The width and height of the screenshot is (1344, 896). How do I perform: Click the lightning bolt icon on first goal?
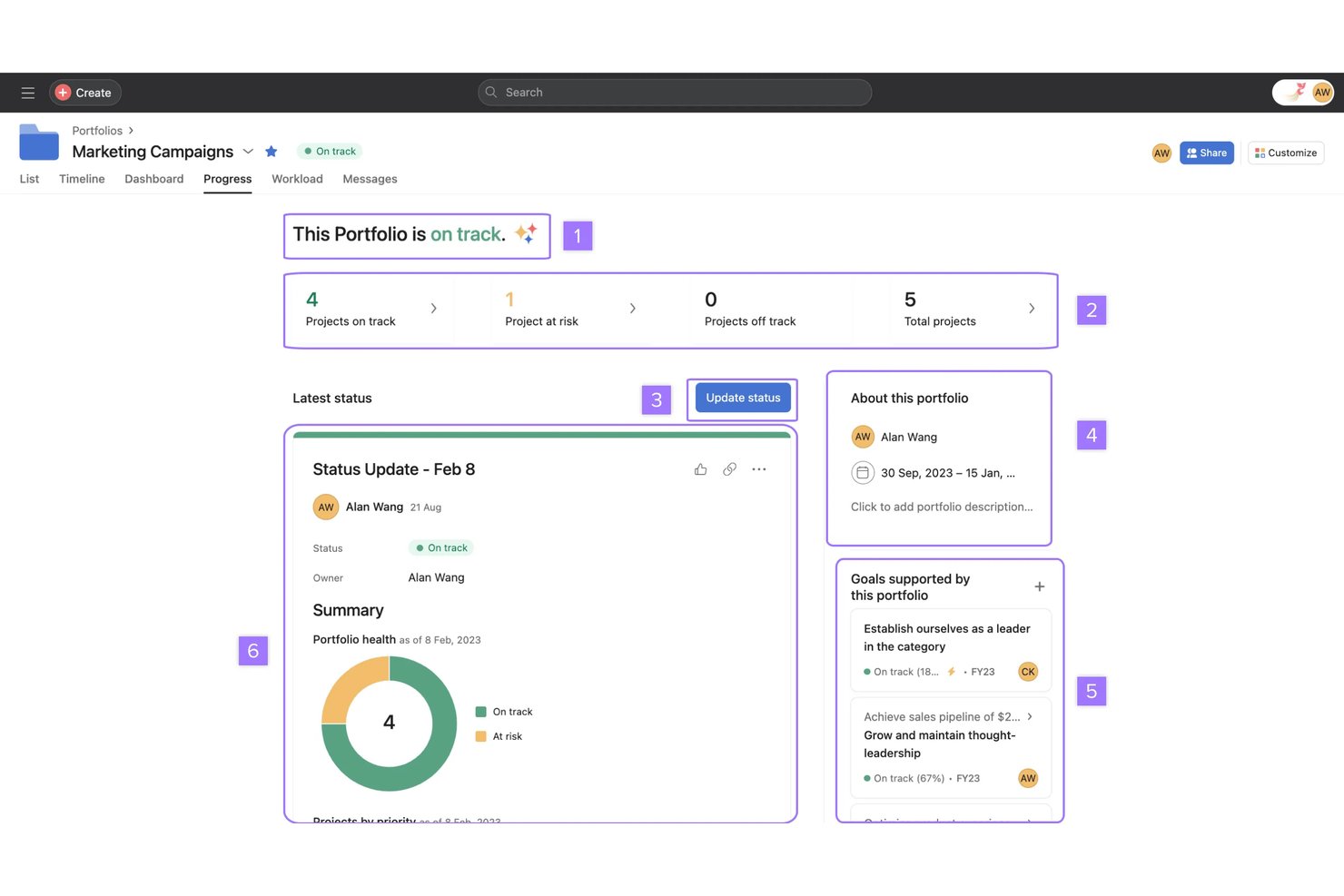click(x=952, y=672)
